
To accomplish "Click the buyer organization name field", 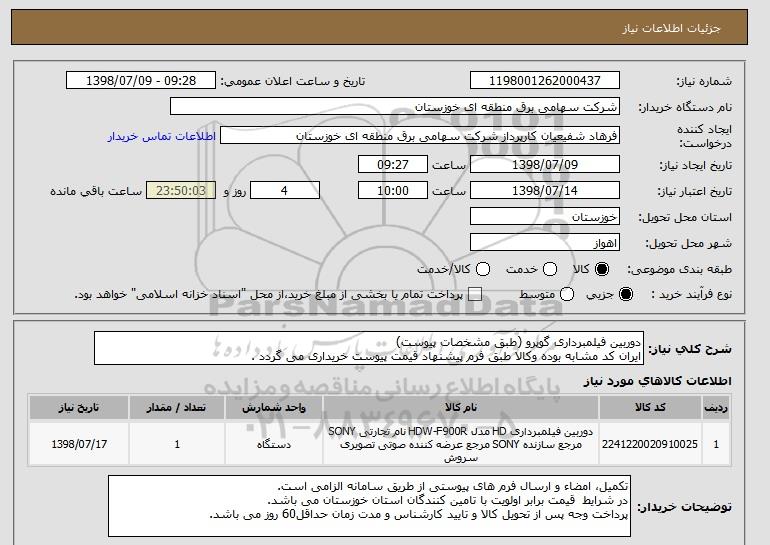I will 395,107.
